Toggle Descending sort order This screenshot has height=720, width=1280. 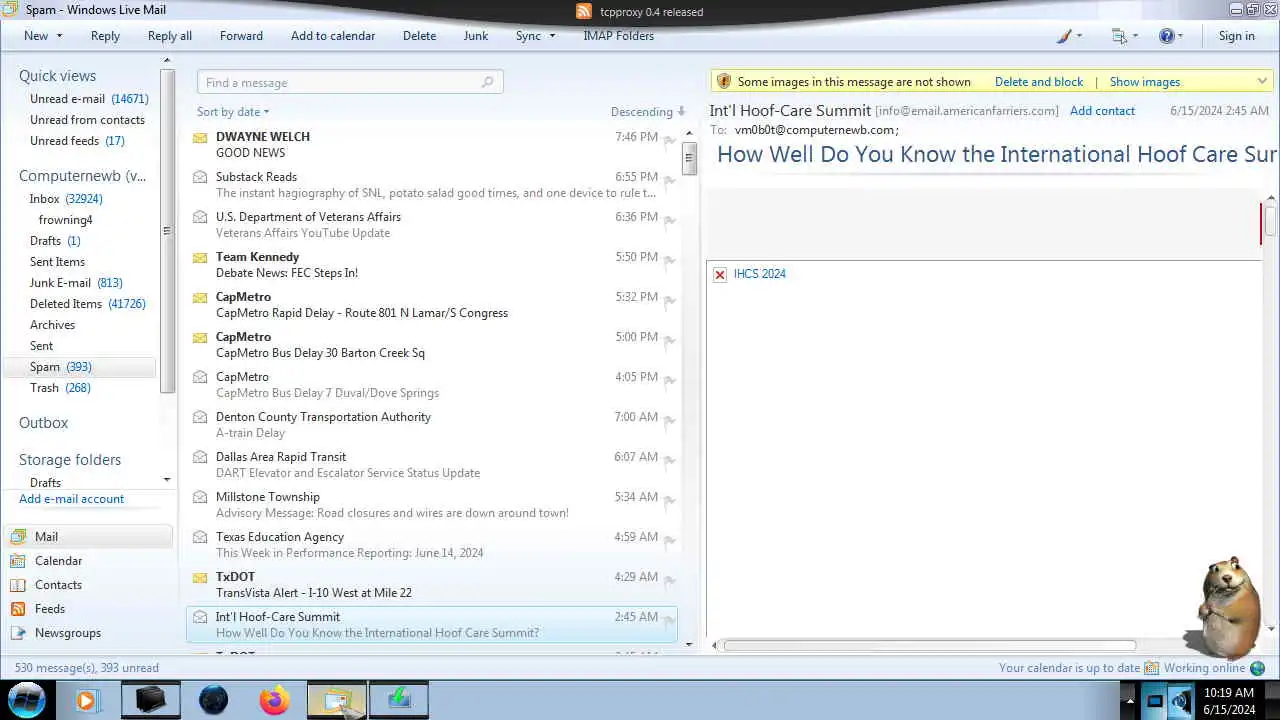[648, 112]
